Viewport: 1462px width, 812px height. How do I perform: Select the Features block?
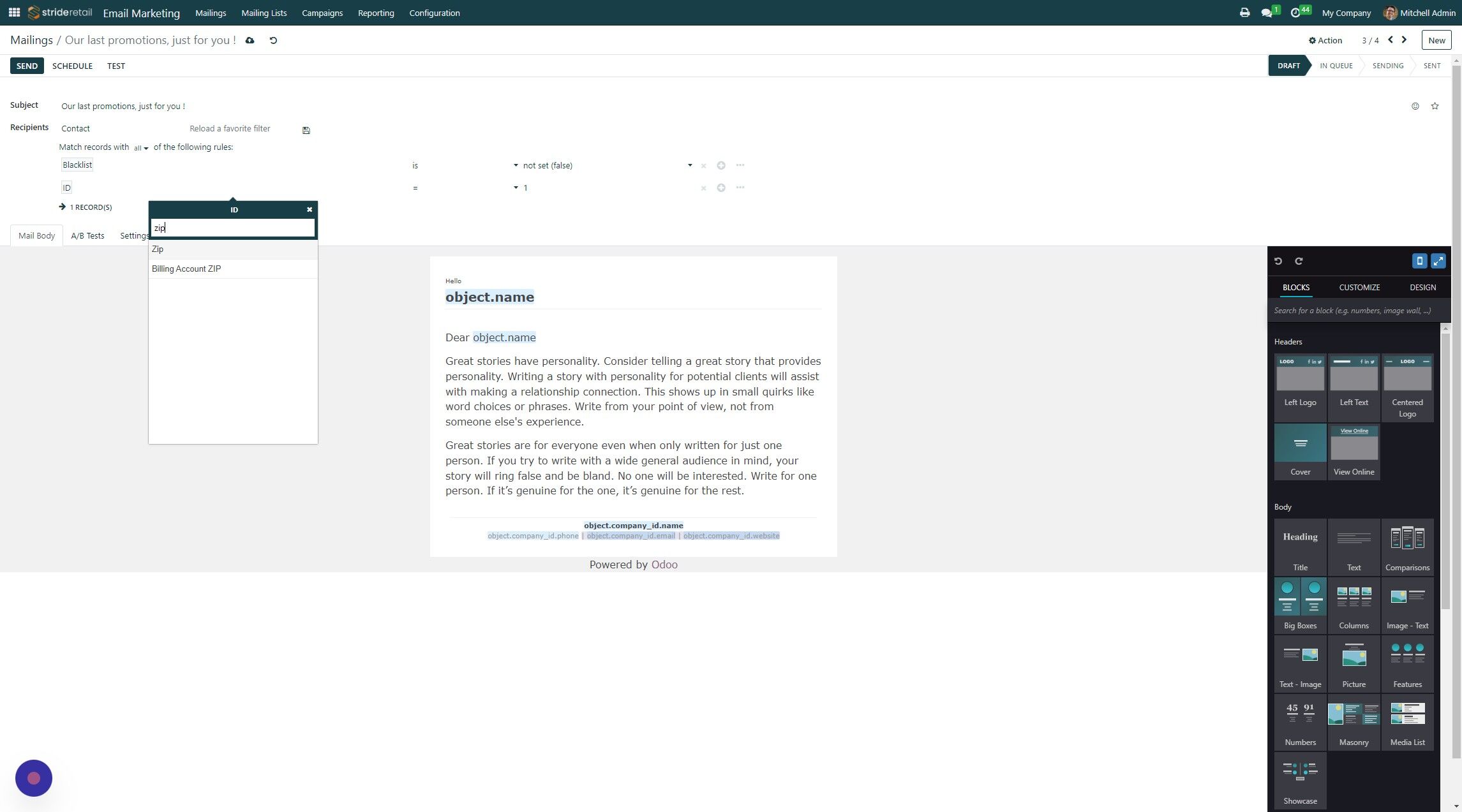pyautogui.click(x=1407, y=663)
